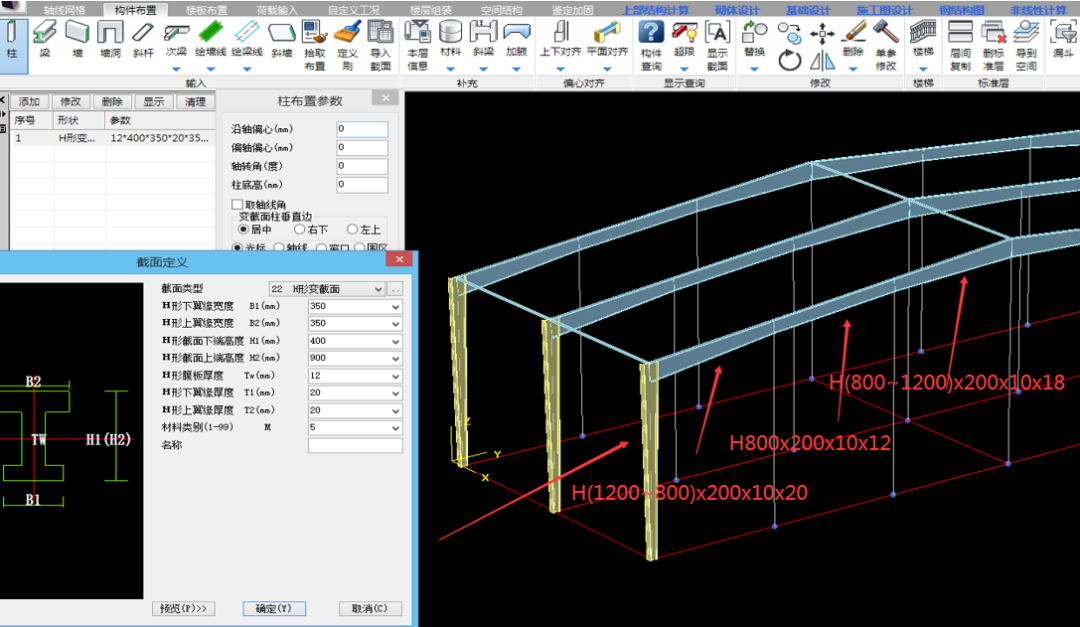Select the 墙洞 wall opening tool

(110, 39)
